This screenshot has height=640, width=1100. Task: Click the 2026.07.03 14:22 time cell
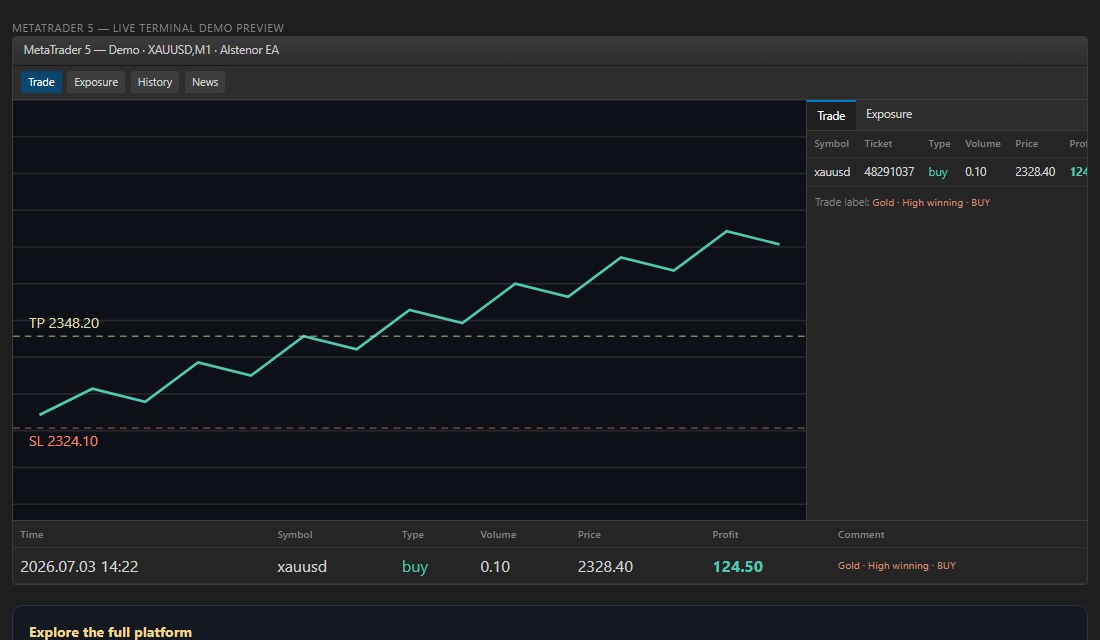[x=79, y=567]
